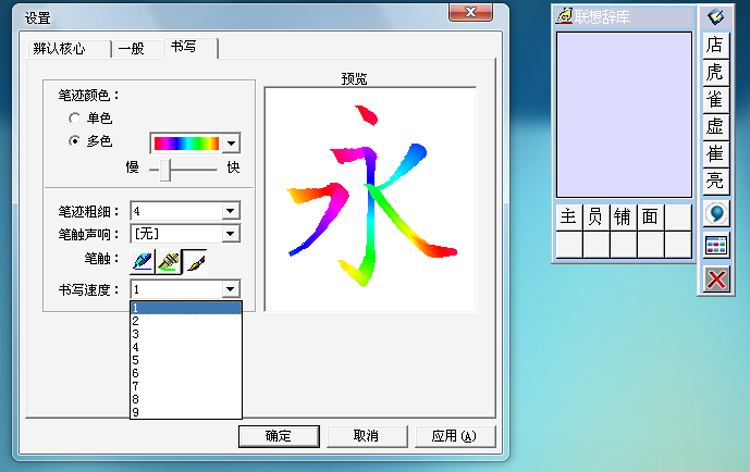The height and width of the screenshot is (472, 750).
Task: Select the paintbrush stroke style icon
Action: pyautogui.click(x=195, y=262)
